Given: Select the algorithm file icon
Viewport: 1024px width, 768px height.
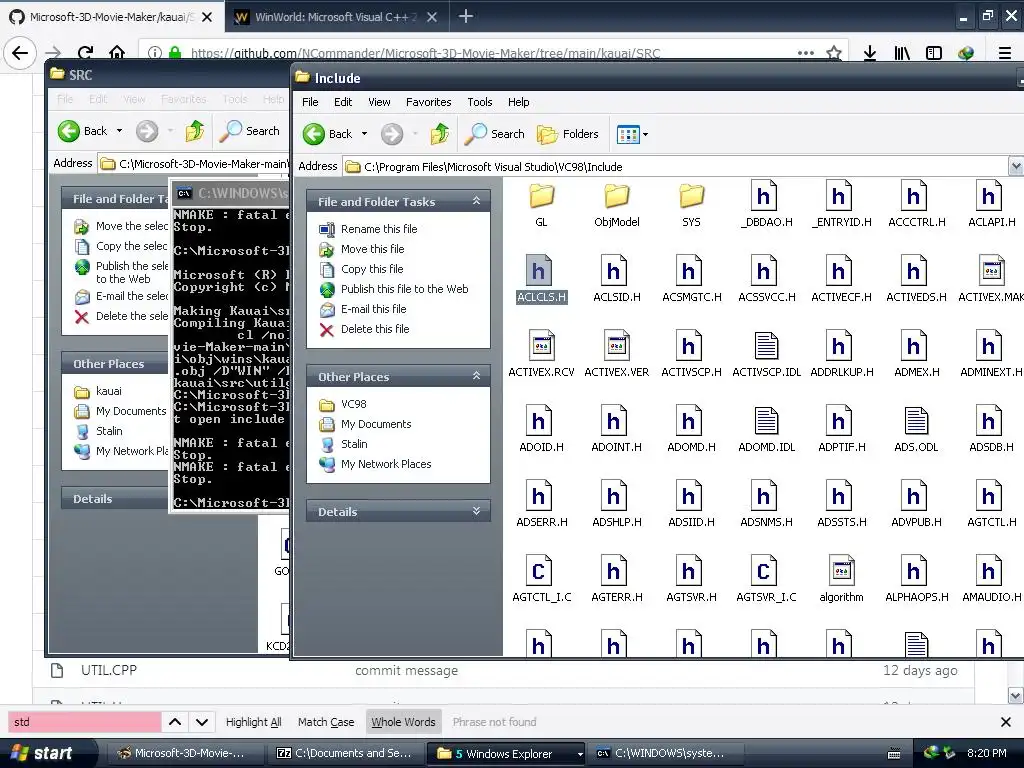Looking at the screenshot, I should tap(842, 571).
